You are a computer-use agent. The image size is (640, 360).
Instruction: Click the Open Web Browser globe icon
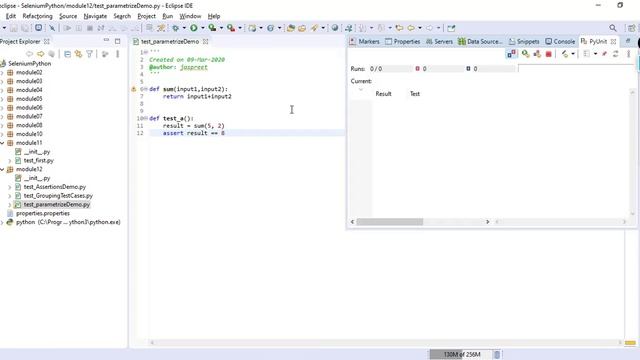click(335, 28)
